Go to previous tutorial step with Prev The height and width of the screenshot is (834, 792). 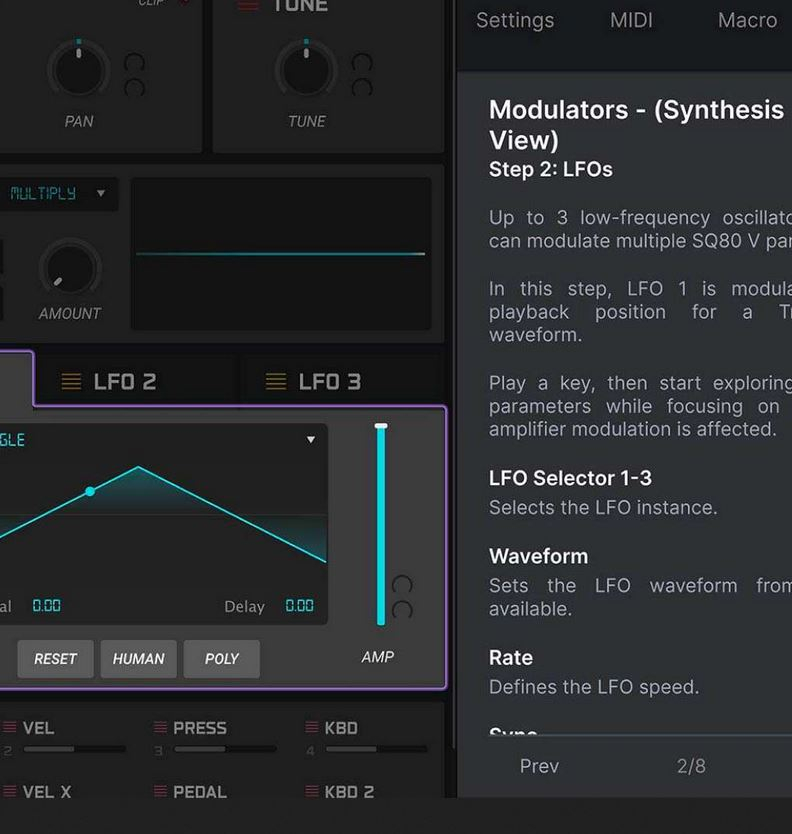[539, 766]
